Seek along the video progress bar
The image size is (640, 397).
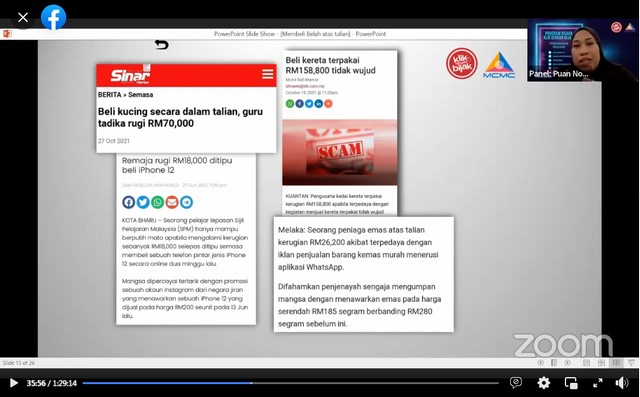point(291,383)
